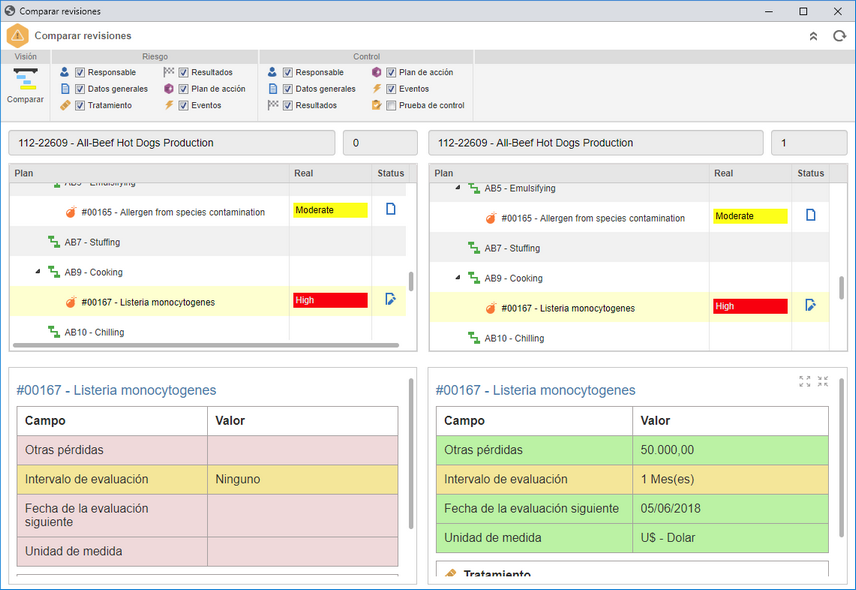
Task: Enable Prueba de control checkbox
Action: [x=391, y=105]
